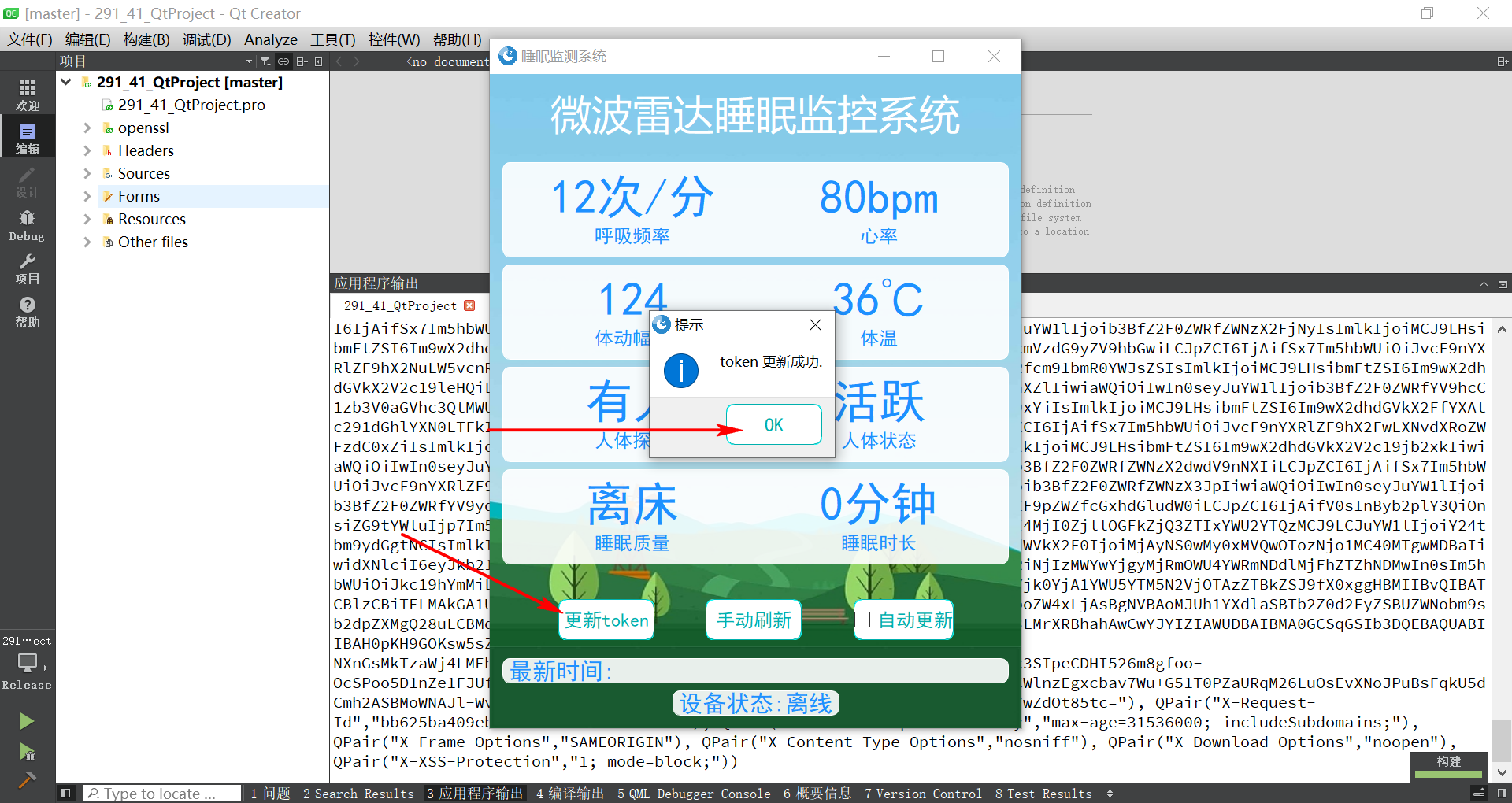Expand the openssl folder
Viewport: 1512px width, 803px height.
[87, 128]
